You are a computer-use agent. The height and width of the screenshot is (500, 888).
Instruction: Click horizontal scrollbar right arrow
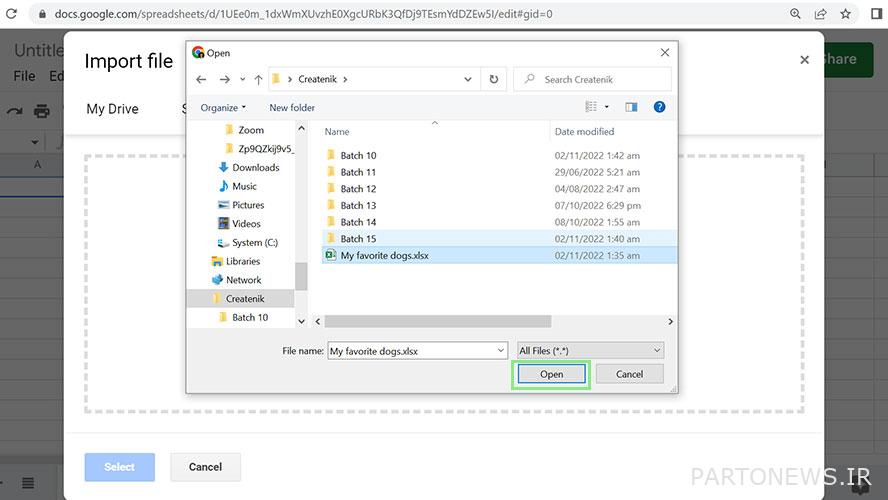tap(671, 322)
